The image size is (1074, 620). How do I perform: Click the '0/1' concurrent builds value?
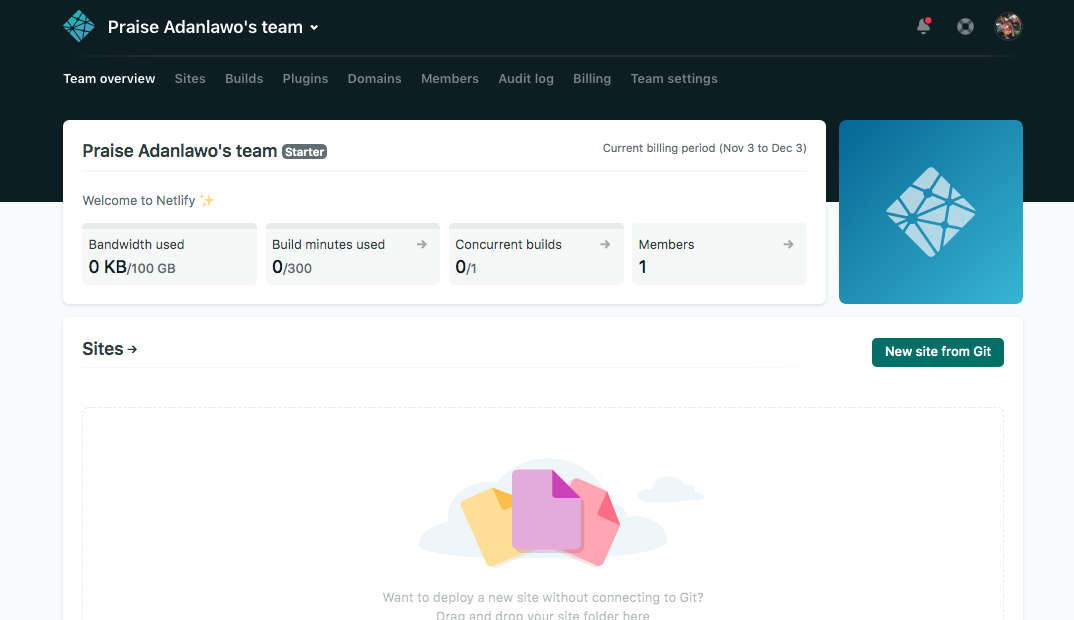pyautogui.click(x=466, y=267)
